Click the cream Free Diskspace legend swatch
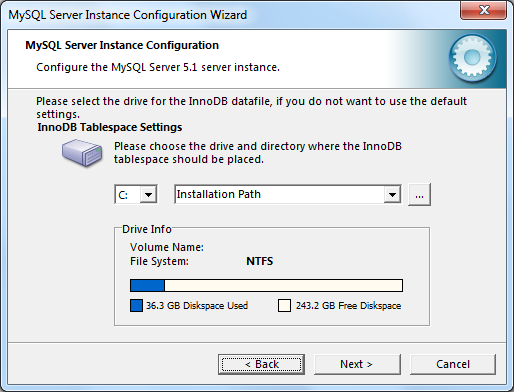Viewport: 514px width, 392px height. point(284,306)
